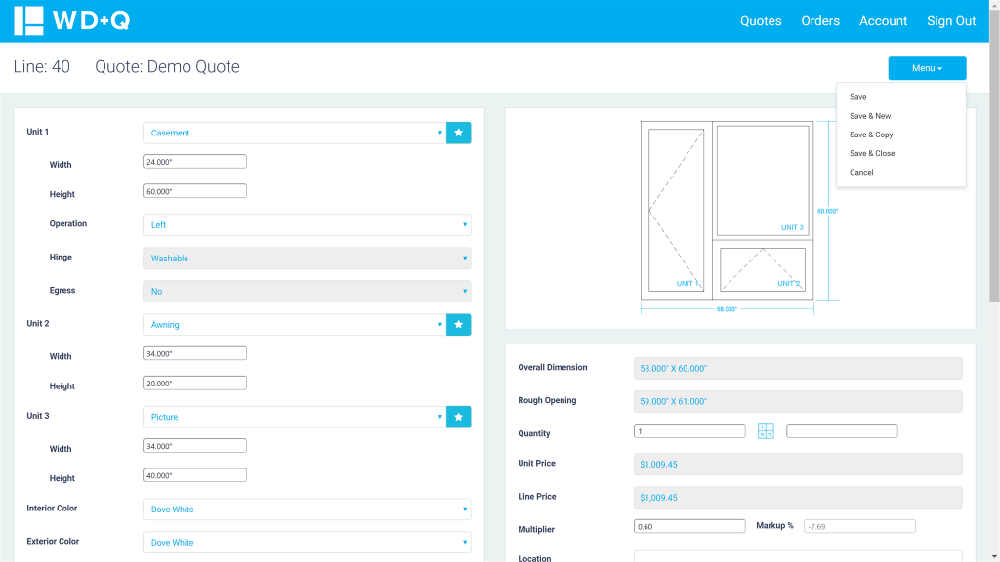Click the Rough Opening value field
This screenshot has height=562, width=1000.
[x=798, y=401]
